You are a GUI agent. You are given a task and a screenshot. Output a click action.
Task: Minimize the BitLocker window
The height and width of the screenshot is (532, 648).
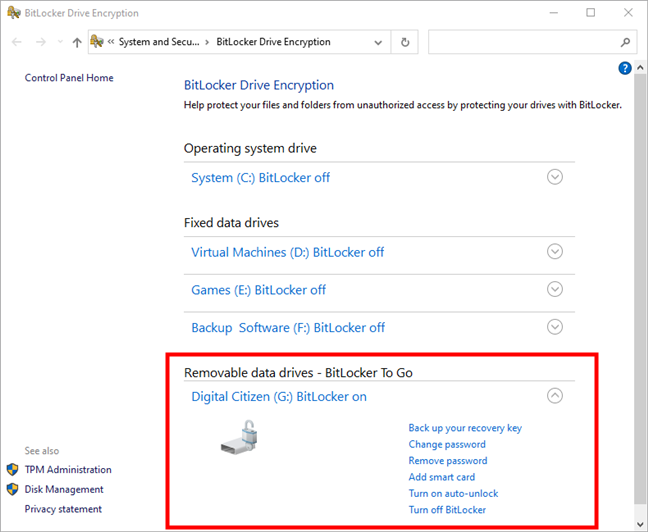coord(553,13)
